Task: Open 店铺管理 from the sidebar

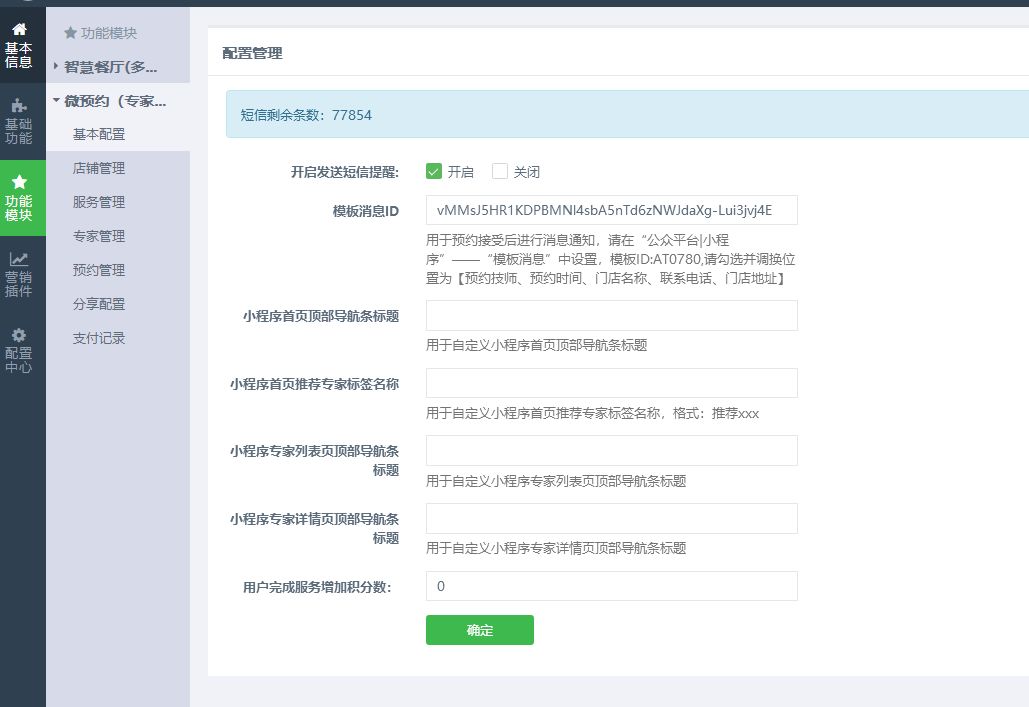Action: (x=99, y=168)
